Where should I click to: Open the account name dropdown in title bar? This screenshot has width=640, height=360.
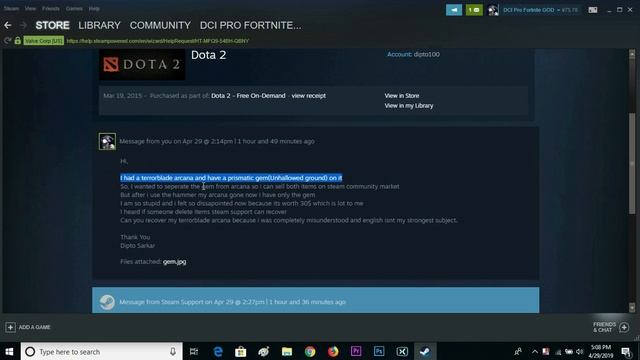point(540,10)
